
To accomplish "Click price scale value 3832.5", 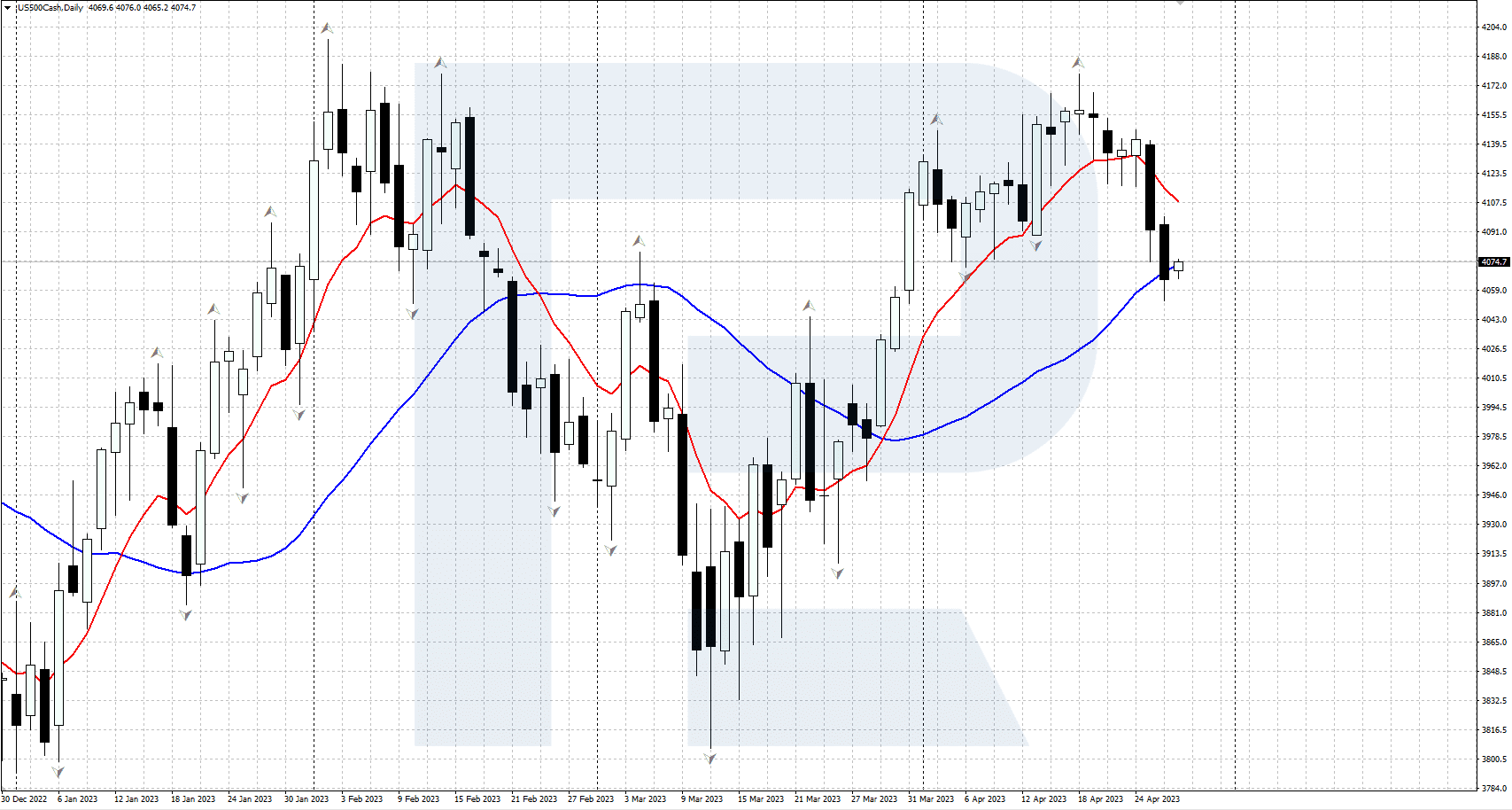I will 1494,701.
